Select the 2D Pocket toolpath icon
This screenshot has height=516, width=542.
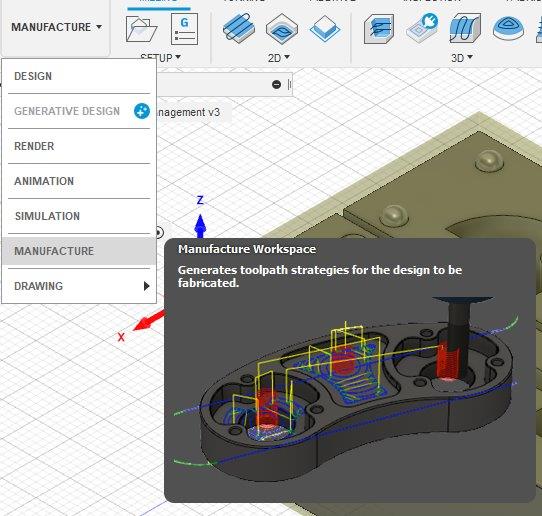282,29
